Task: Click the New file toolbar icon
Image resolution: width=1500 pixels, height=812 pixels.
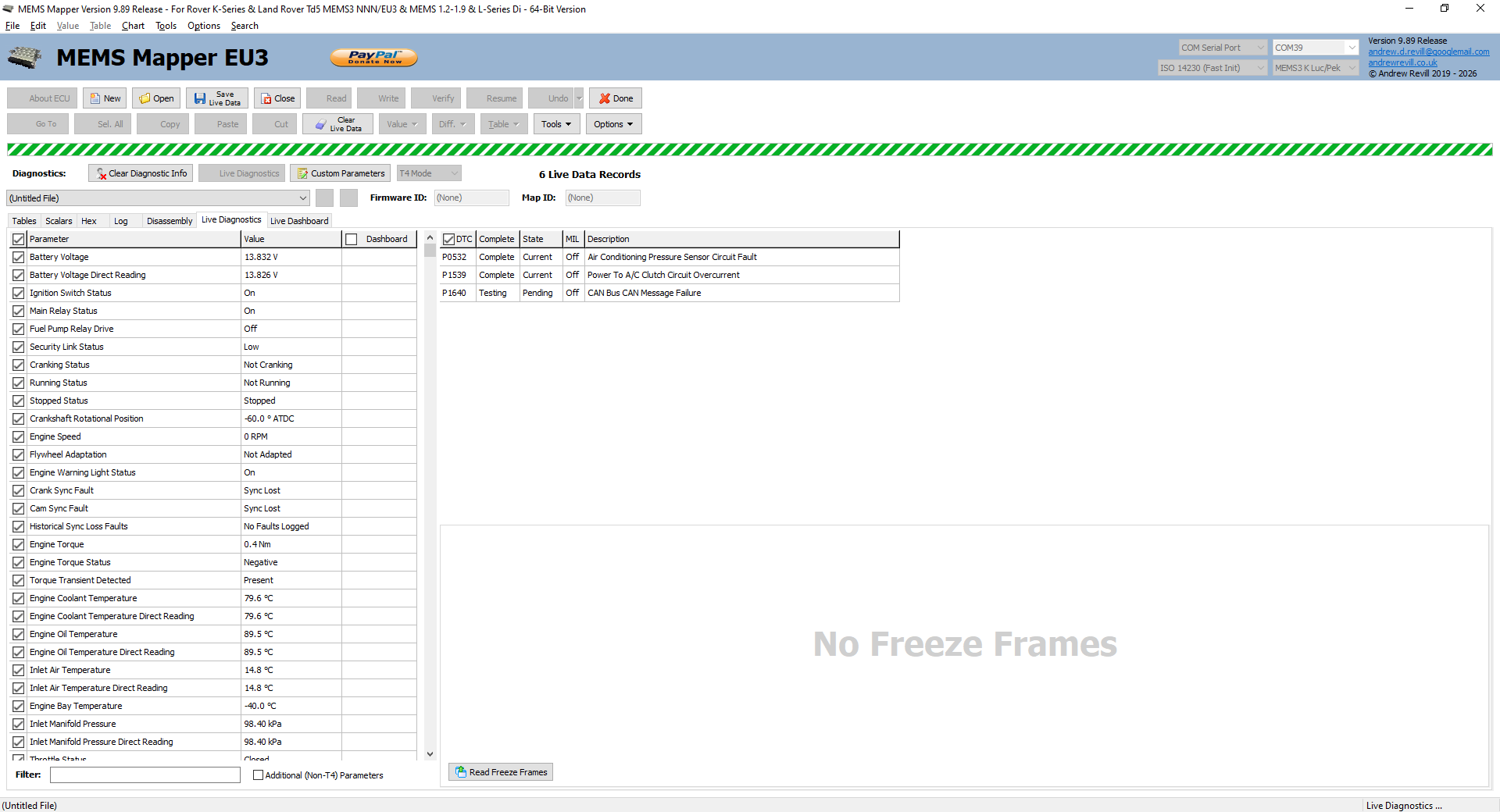Action: pyautogui.click(x=105, y=98)
